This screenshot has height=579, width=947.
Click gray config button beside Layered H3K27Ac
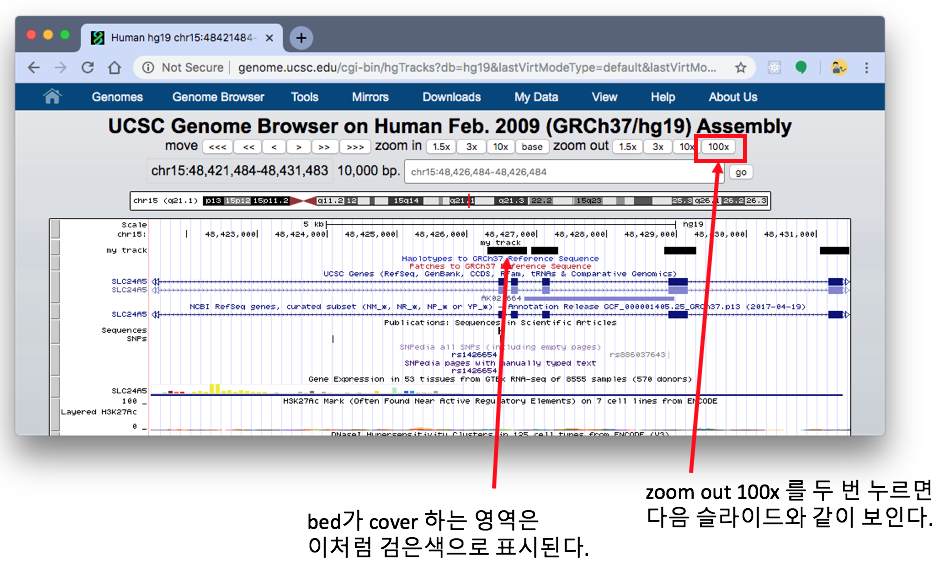click(x=56, y=413)
